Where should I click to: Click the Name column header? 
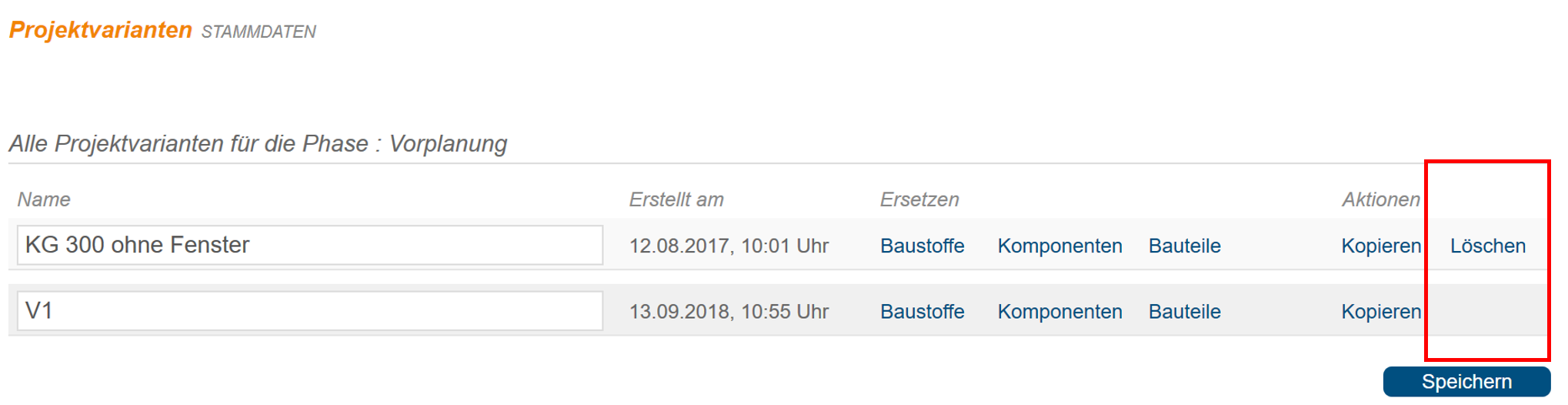tap(44, 199)
